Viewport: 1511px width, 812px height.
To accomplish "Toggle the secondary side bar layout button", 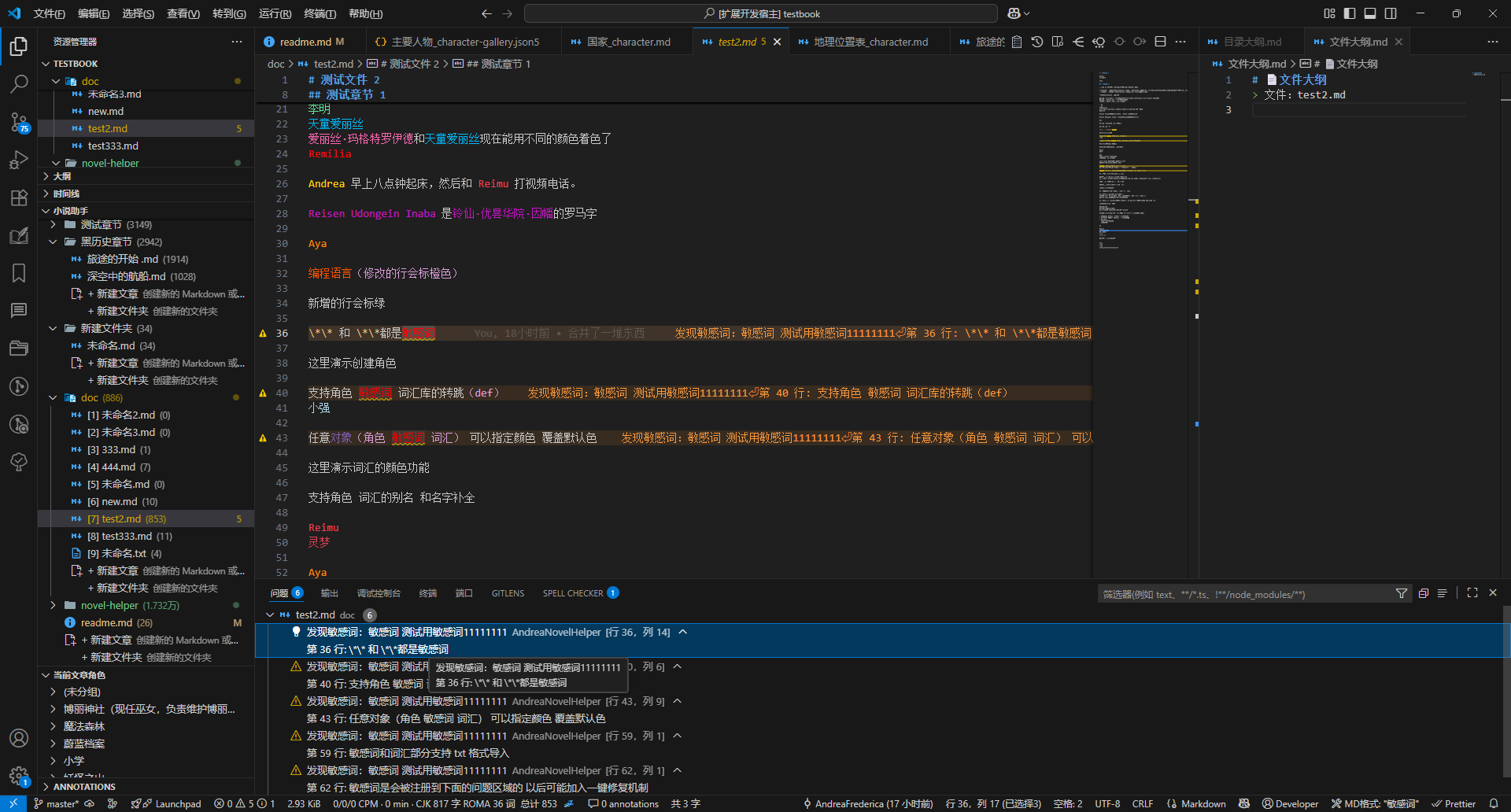I will [x=1391, y=13].
